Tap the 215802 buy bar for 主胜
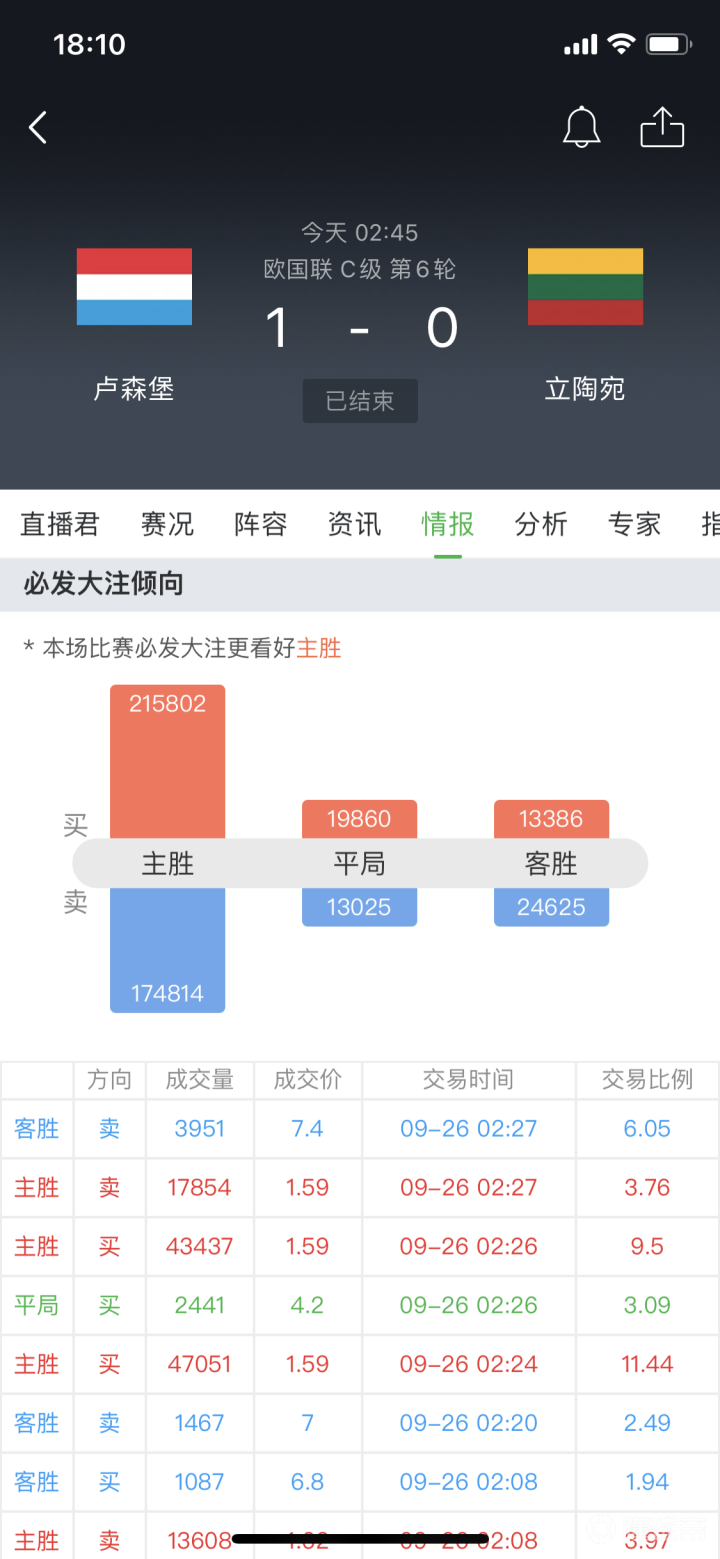The image size is (720, 1559). click(x=167, y=760)
